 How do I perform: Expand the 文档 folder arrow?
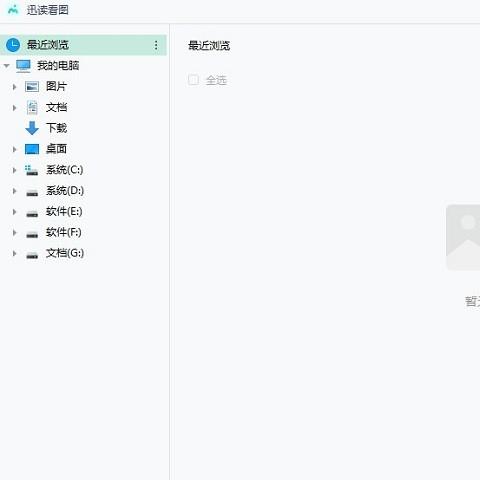(14, 108)
